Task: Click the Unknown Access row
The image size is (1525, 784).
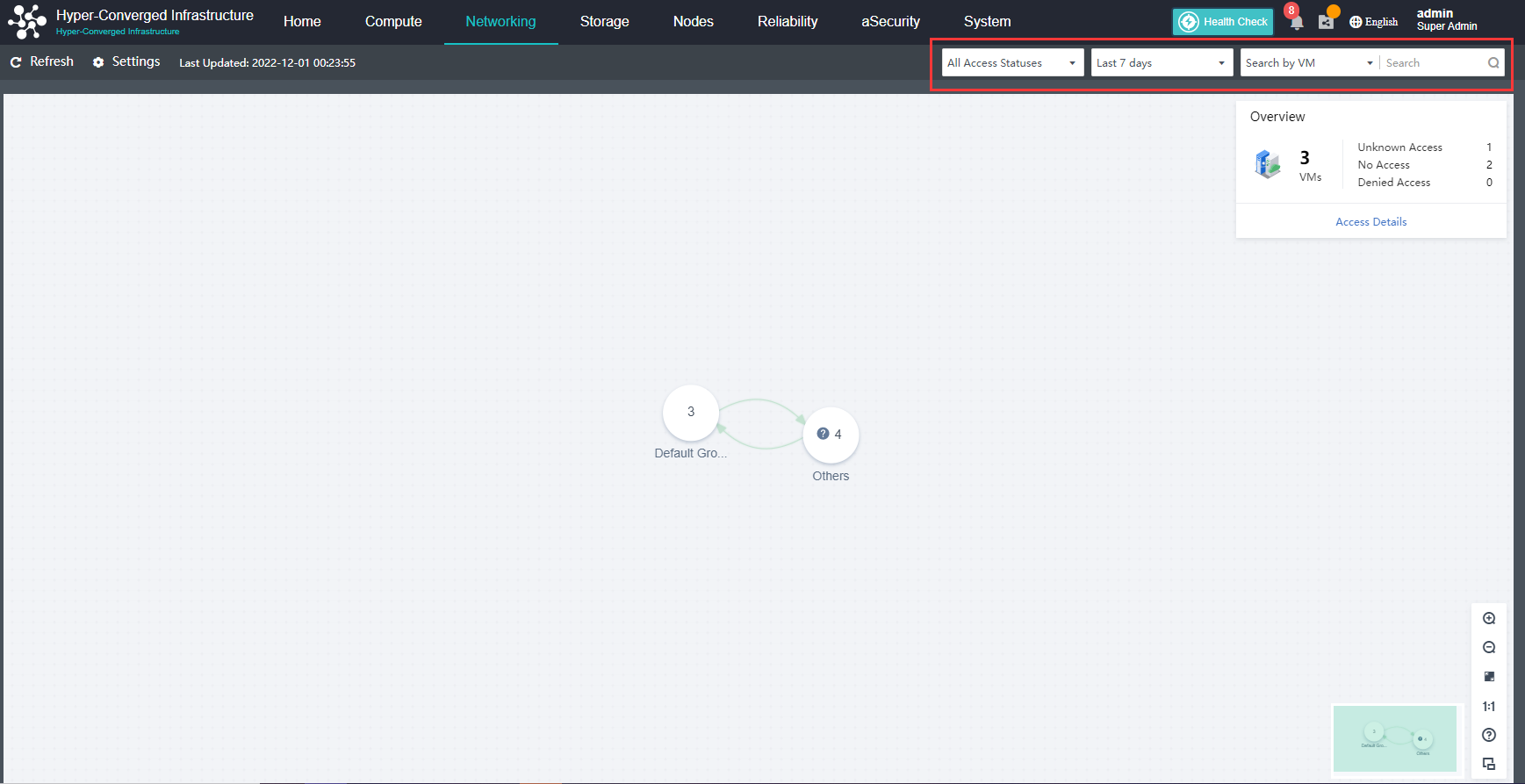Action: [x=1425, y=147]
